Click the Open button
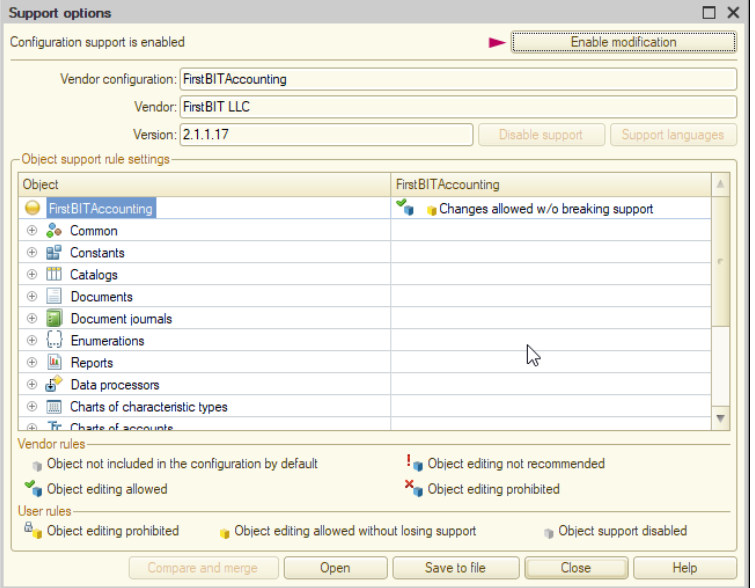 tap(336, 568)
